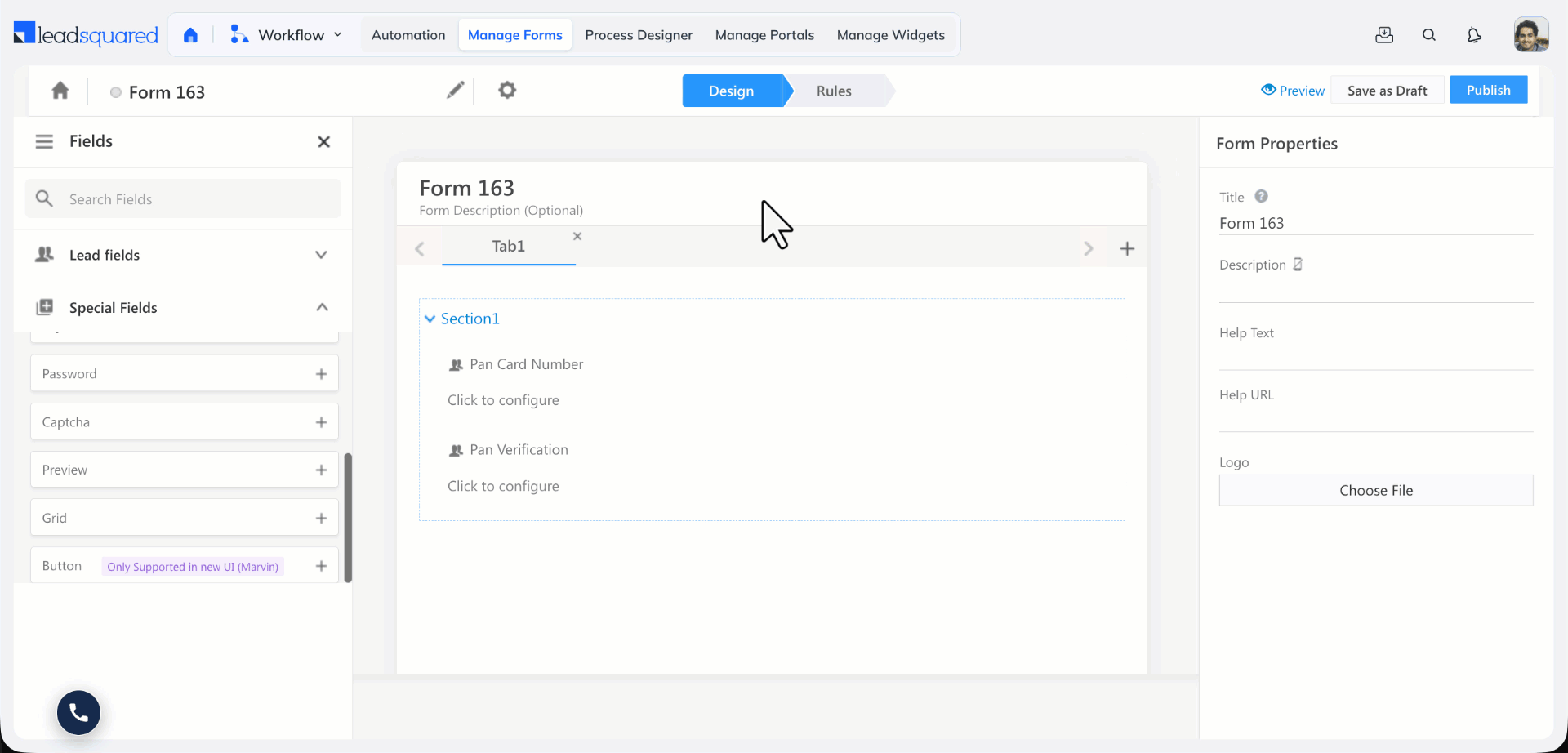1568x753 pixels.
Task: Select the Pan Verification field
Action: click(508, 450)
